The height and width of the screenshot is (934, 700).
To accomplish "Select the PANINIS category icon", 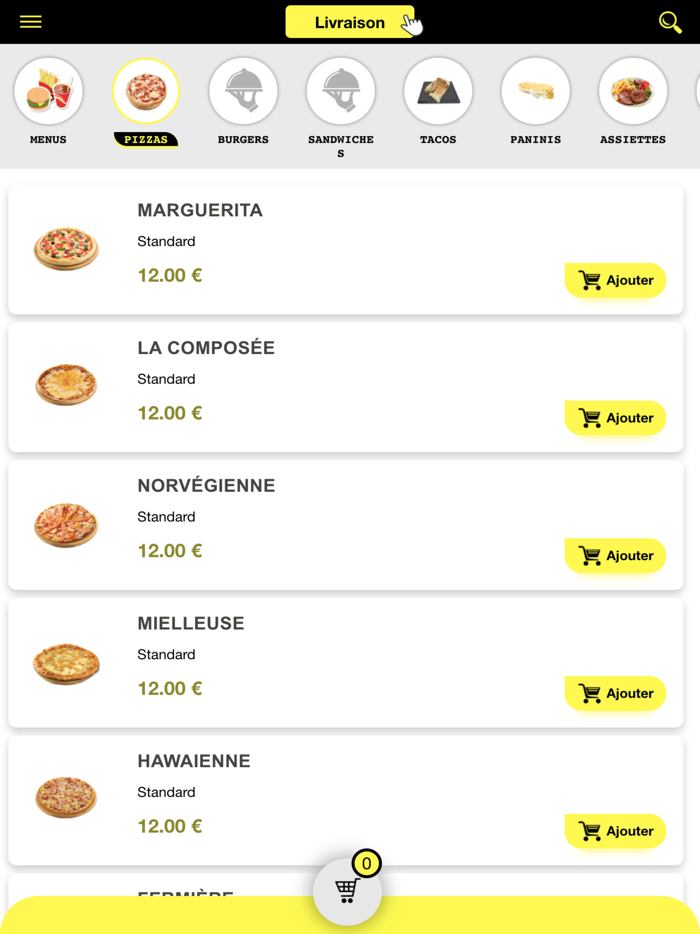I will point(535,90).
